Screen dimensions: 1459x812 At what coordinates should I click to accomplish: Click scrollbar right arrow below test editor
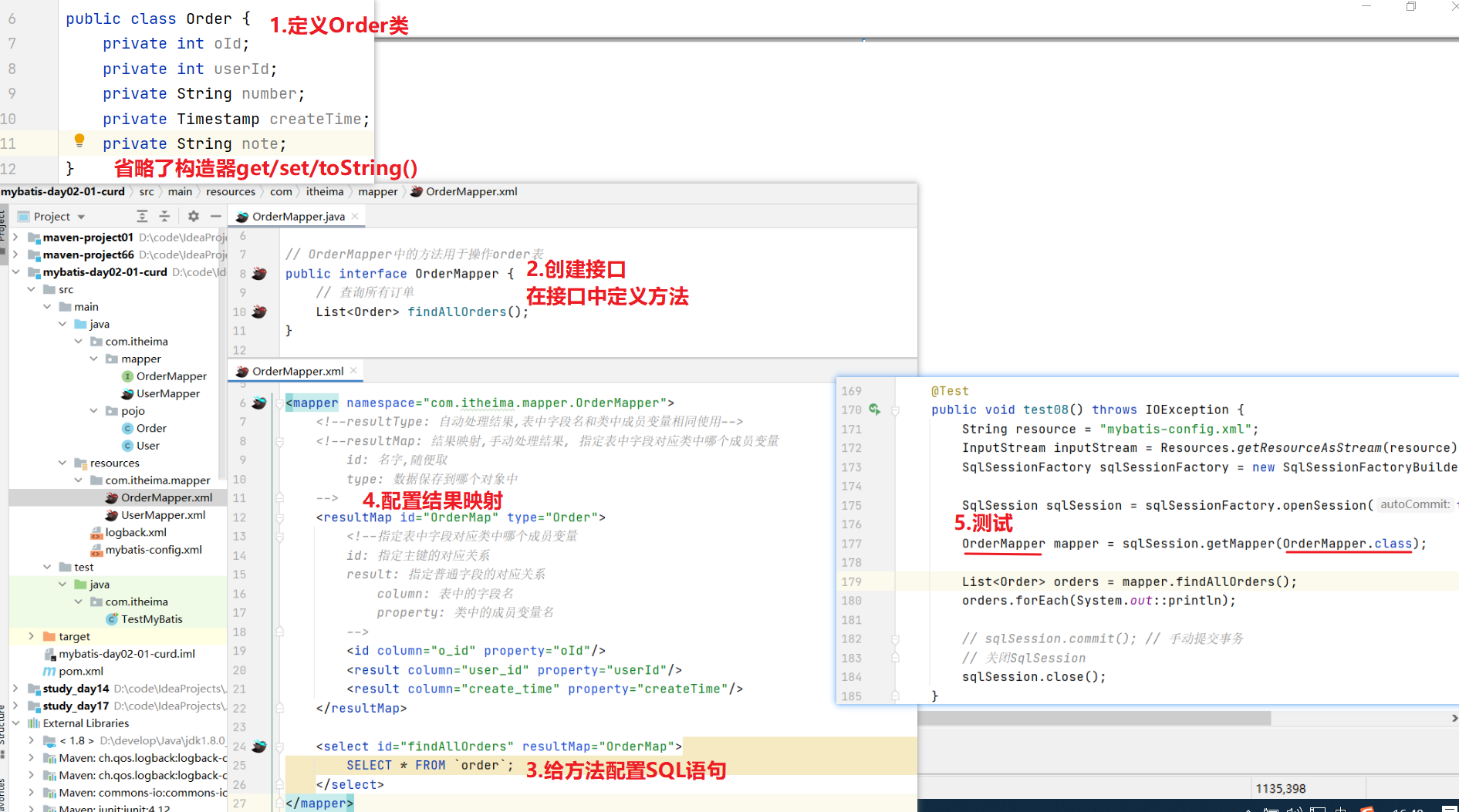pyautogui.click(x=1454, y=718)
